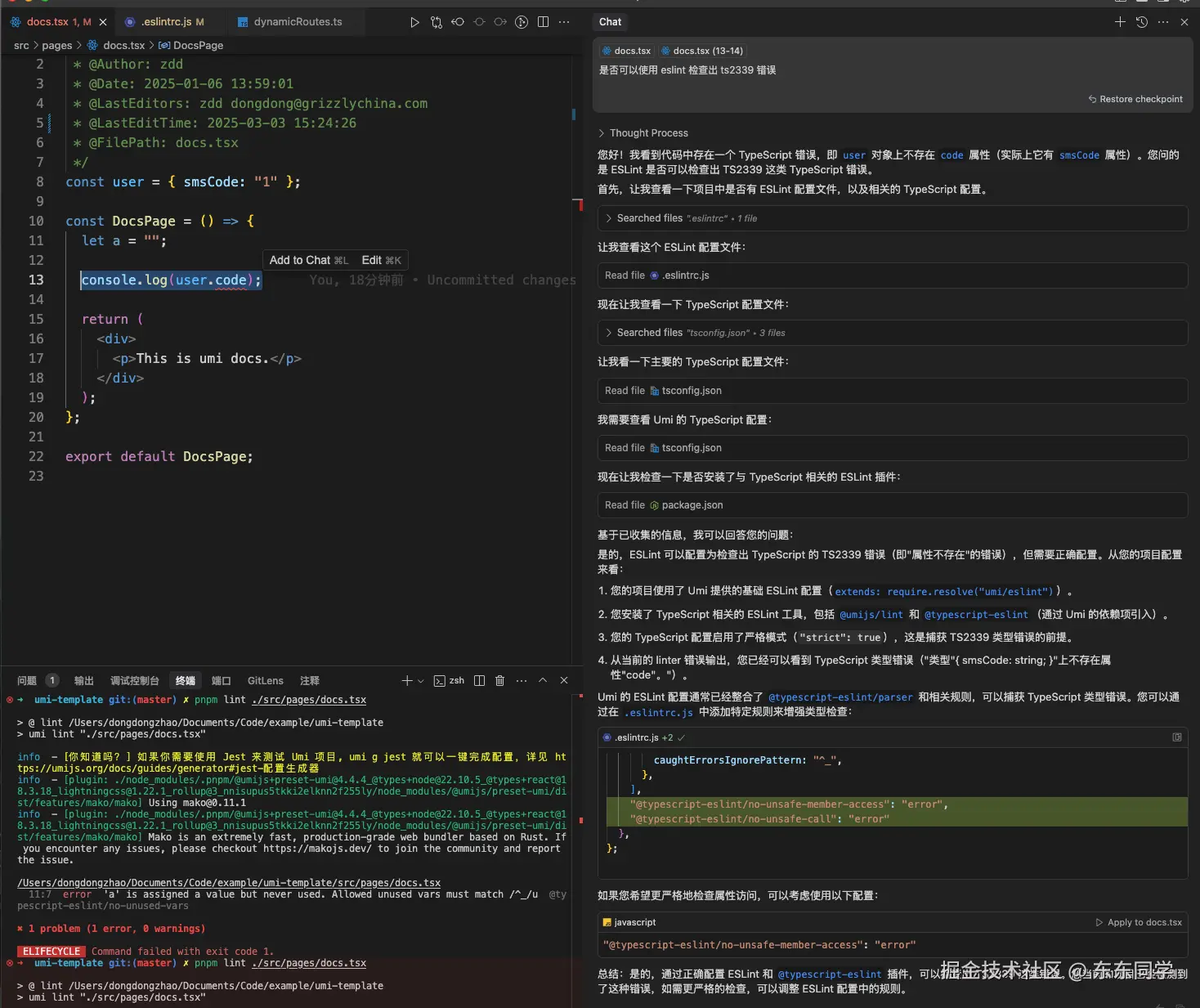Go to previous change arrow icon
The image size is (1200, 1008).
tap(458, 22)
